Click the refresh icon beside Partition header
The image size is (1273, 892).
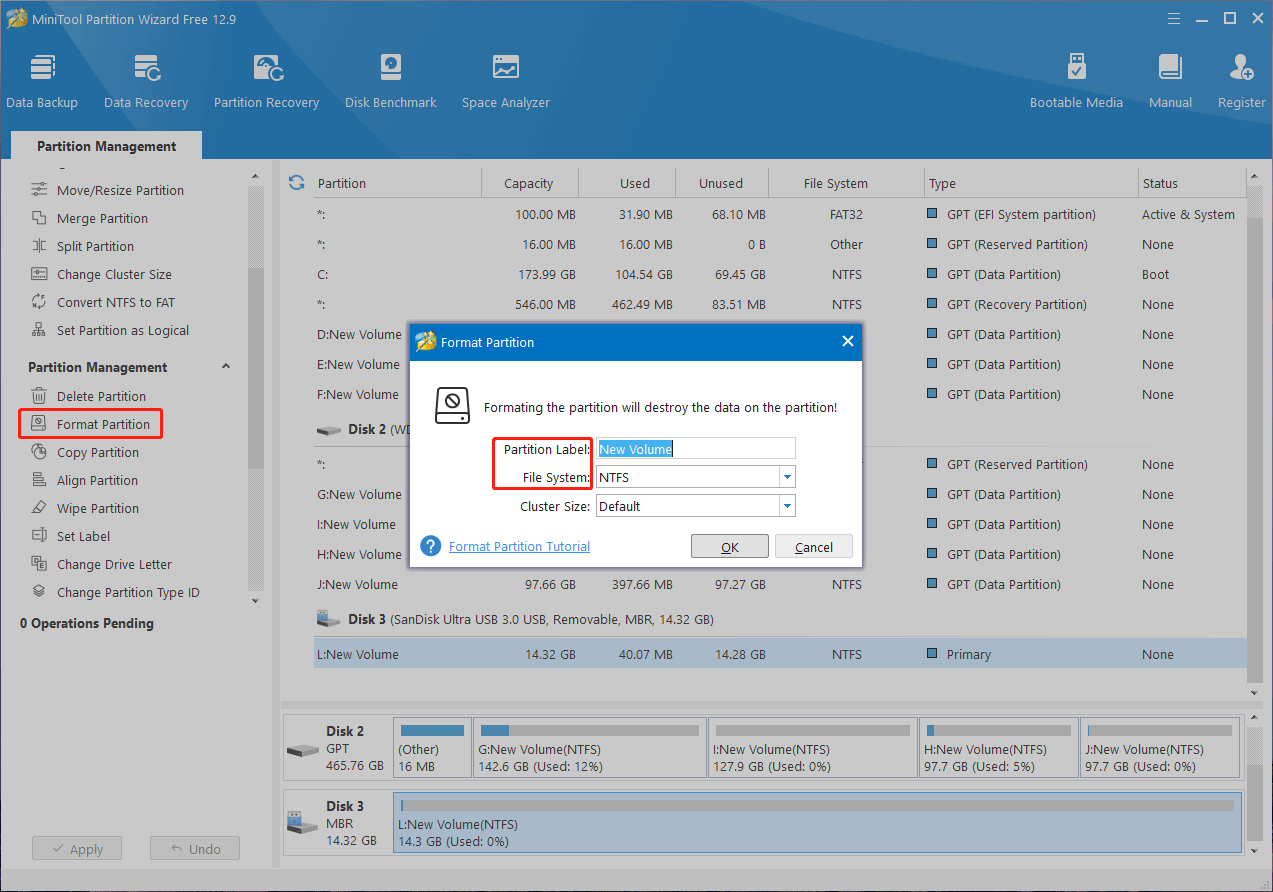pyautogui.click(x=296, y=183)
